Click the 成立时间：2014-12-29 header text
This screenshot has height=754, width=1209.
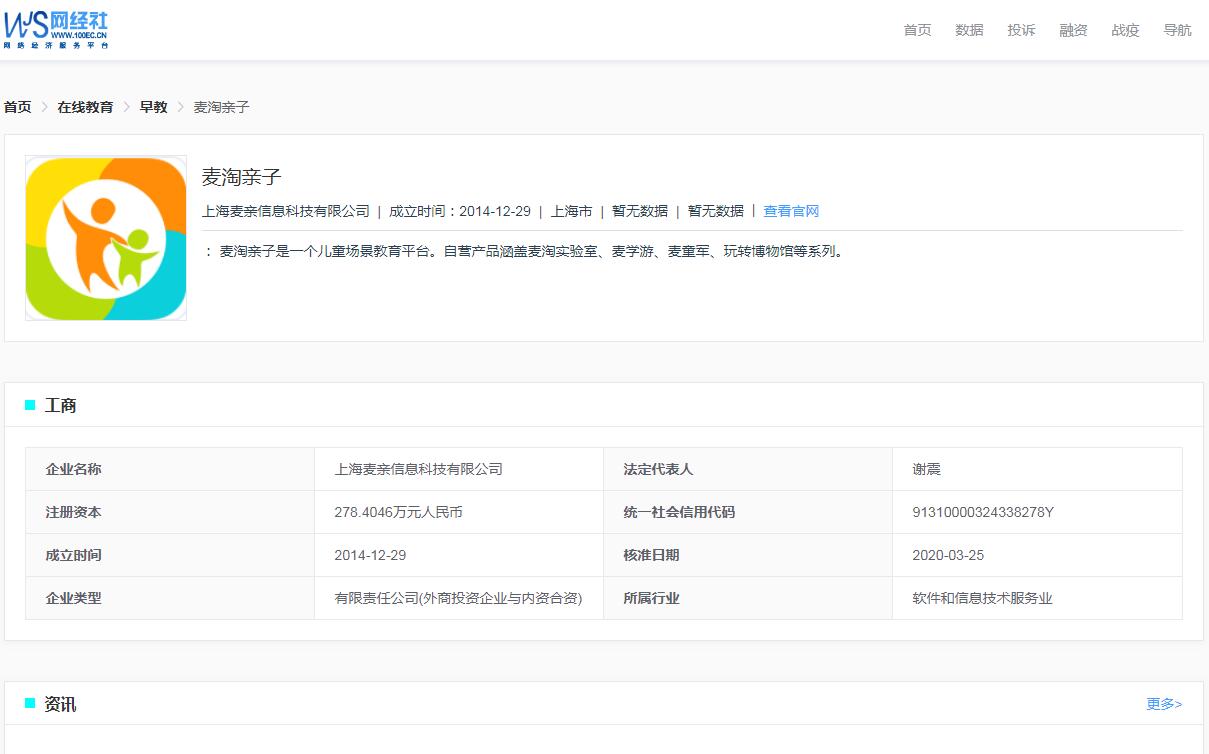point(460,211)
